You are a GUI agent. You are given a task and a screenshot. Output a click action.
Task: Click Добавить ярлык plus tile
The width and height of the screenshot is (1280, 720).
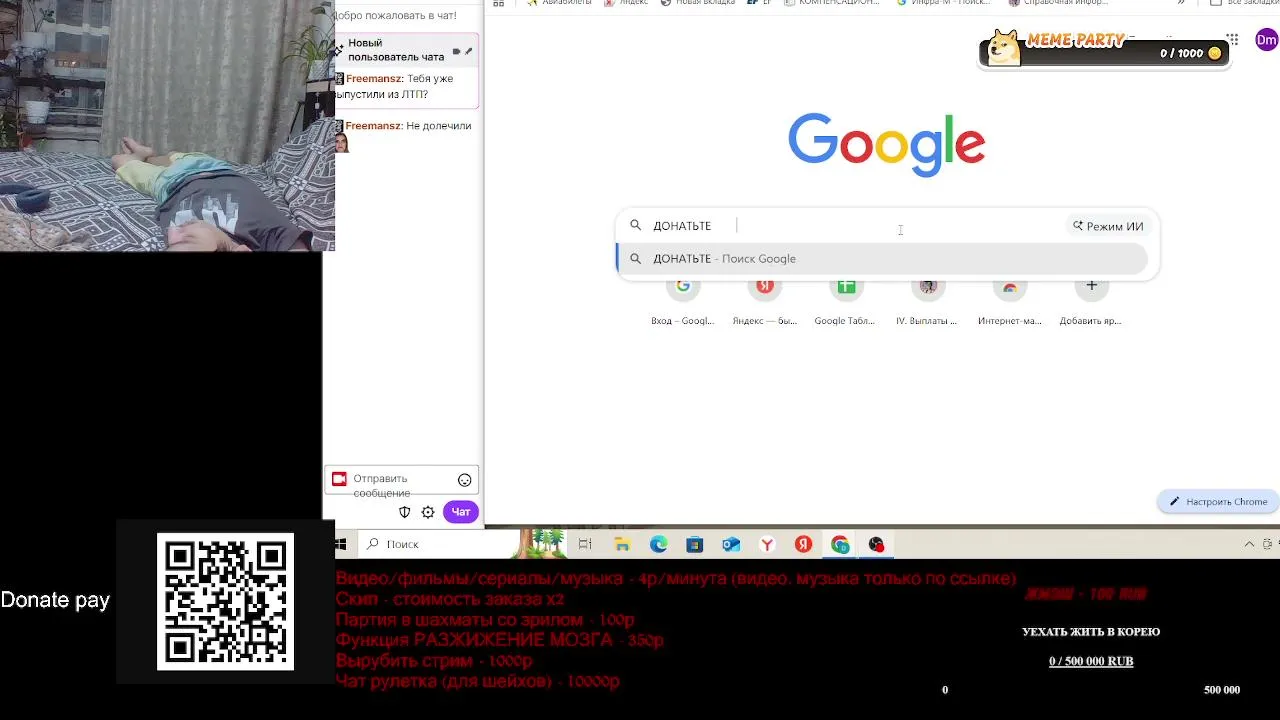tap(1091, 301)
